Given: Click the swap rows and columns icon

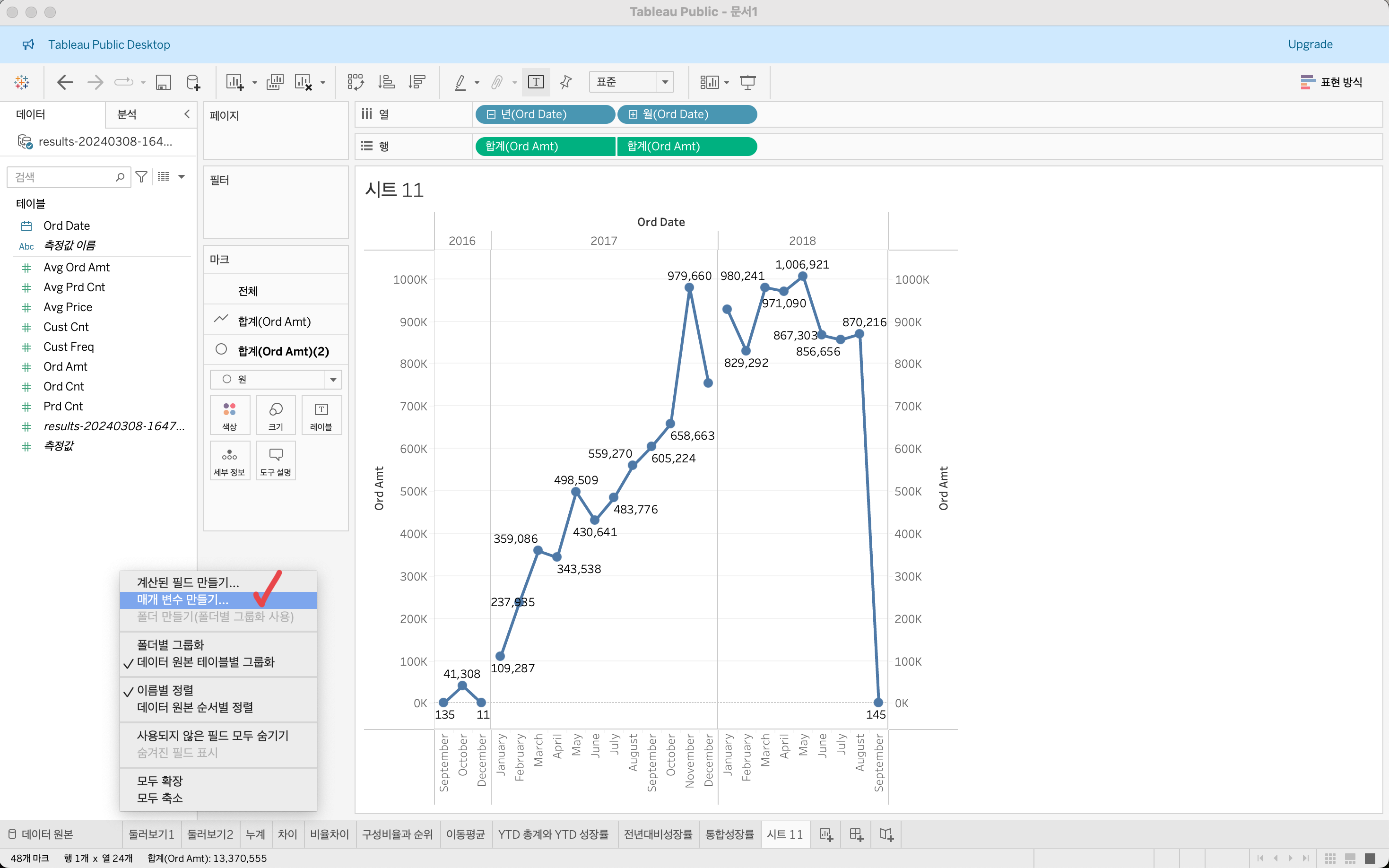Looking at the screenshot, I should click(x=355, y=82).
